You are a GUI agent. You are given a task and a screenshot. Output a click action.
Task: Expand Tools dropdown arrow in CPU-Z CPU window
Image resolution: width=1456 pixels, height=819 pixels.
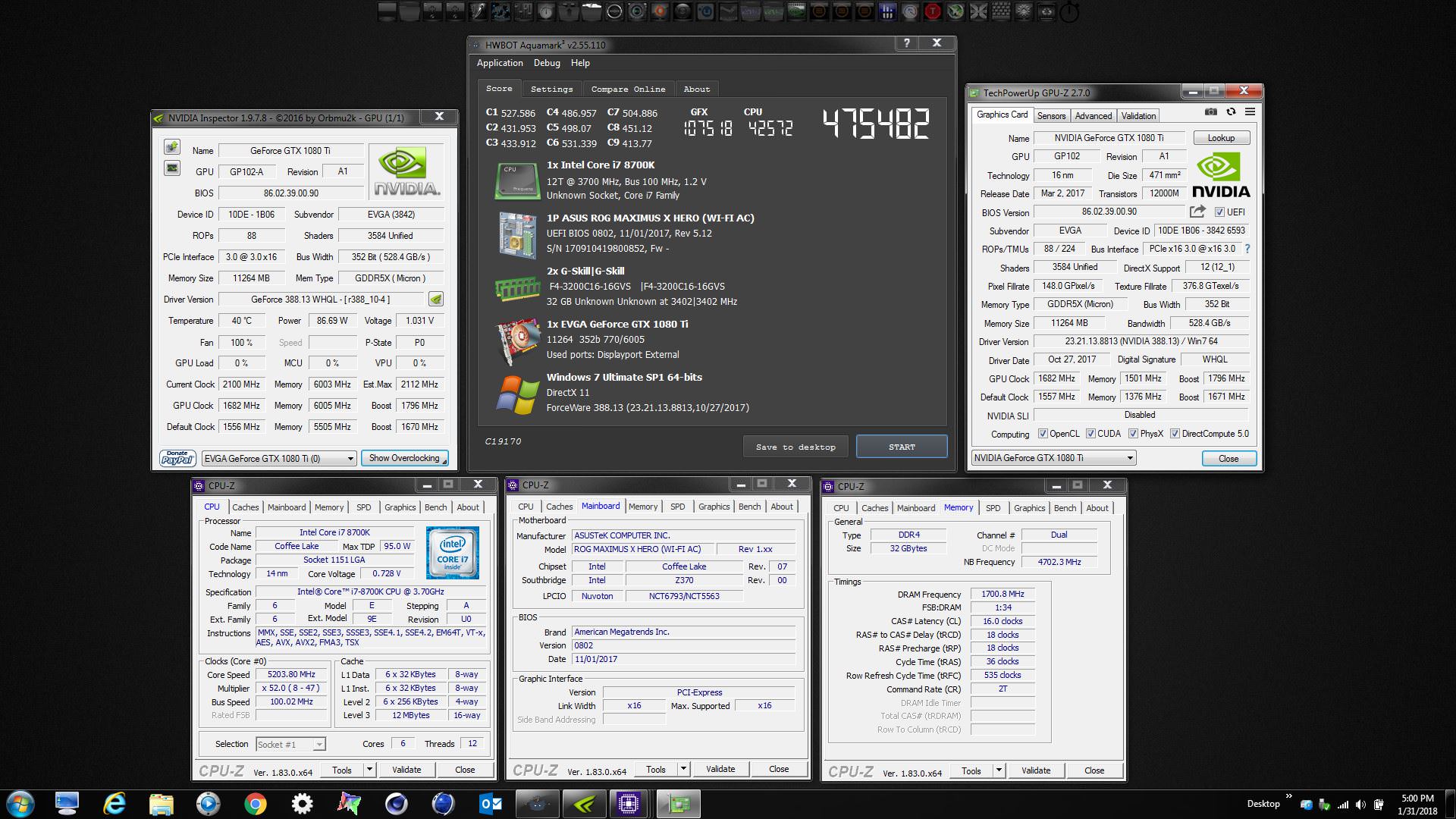(369, 770)
